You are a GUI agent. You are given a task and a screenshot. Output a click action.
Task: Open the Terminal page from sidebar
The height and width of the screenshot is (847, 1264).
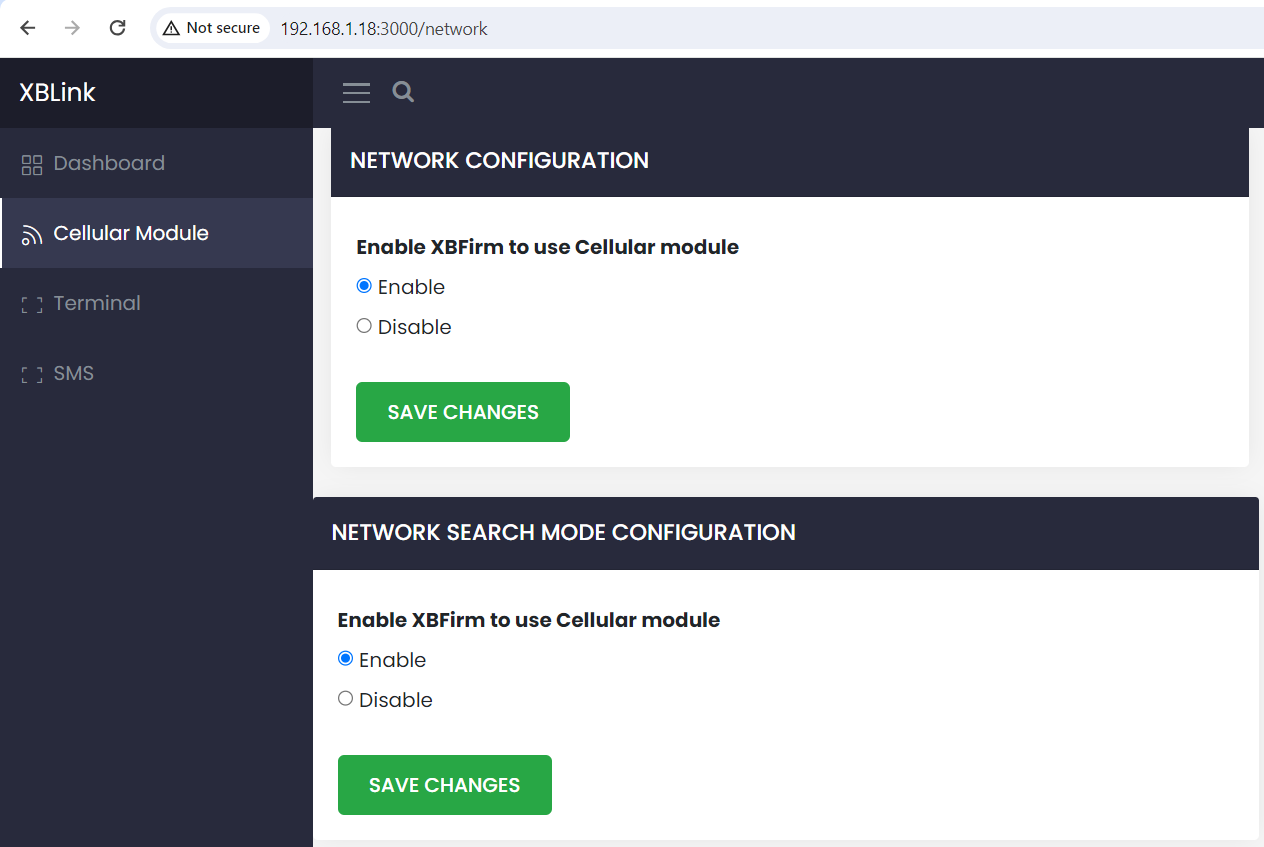[x=97, y=303]
